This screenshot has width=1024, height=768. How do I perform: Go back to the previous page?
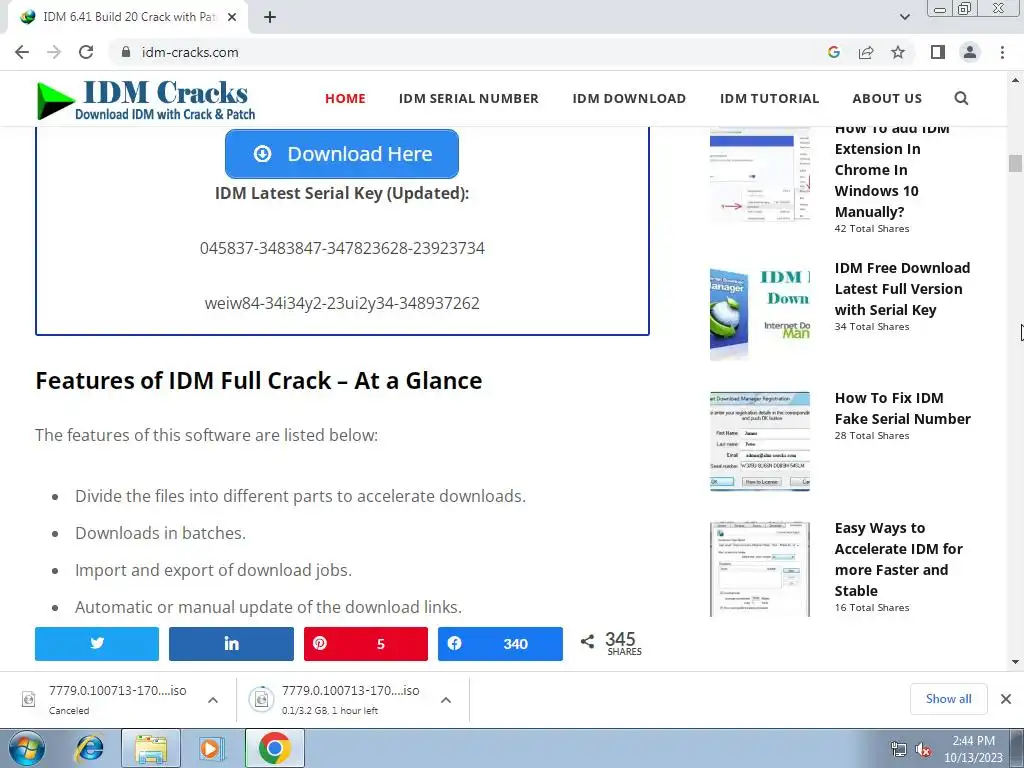22,52
